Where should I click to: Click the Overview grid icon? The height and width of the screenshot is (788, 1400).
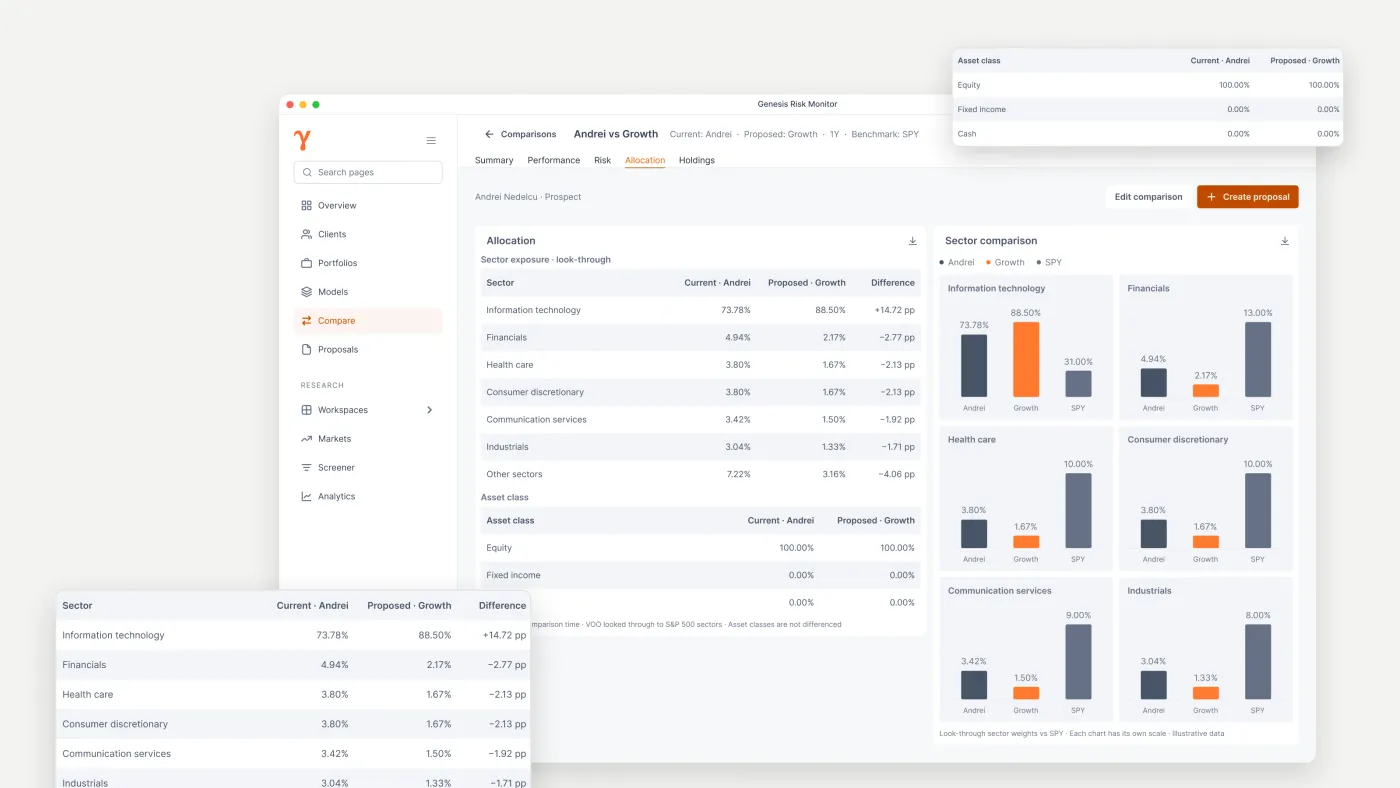click(306, 205)
